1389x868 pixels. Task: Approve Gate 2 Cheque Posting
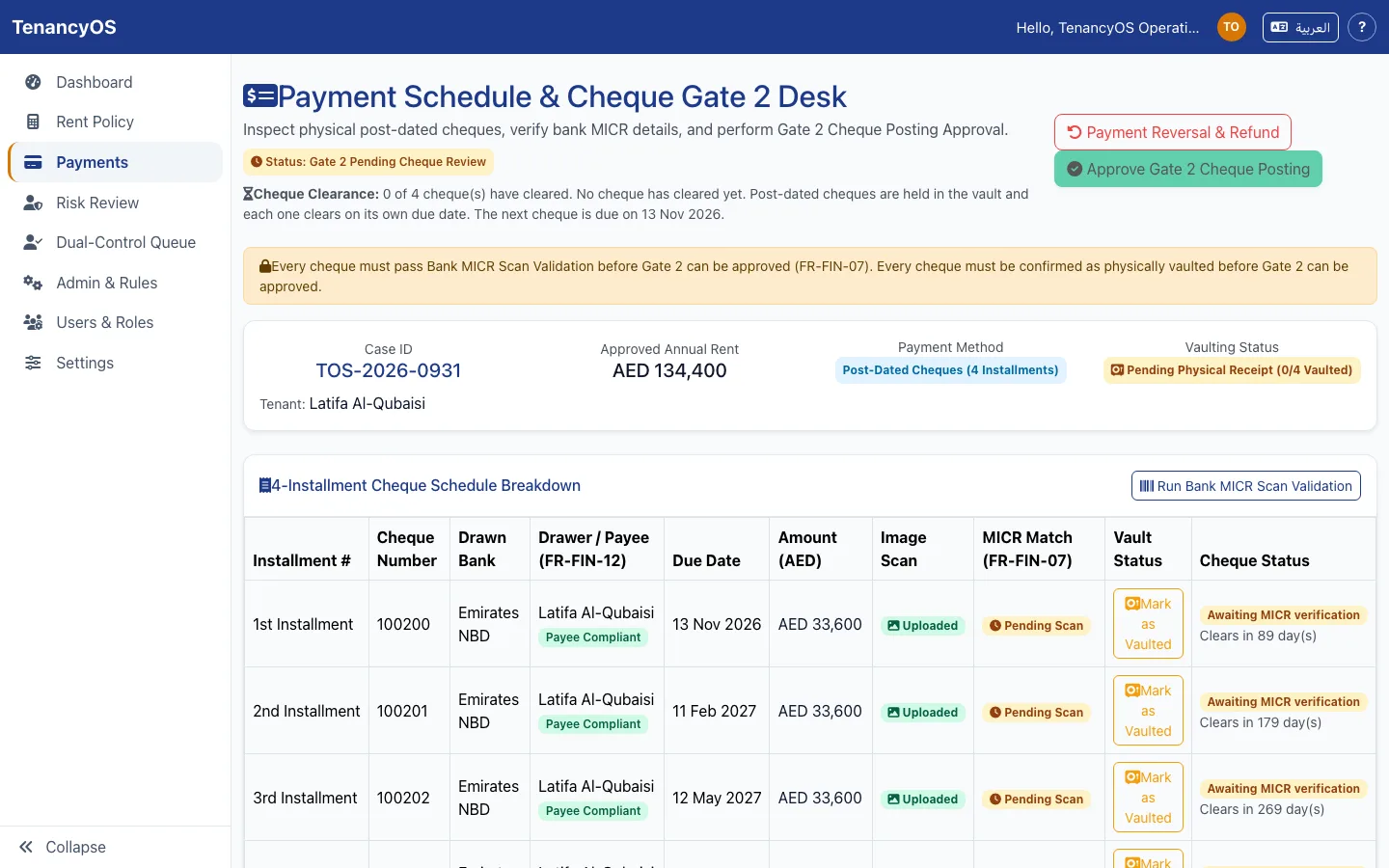point(1188,169)
